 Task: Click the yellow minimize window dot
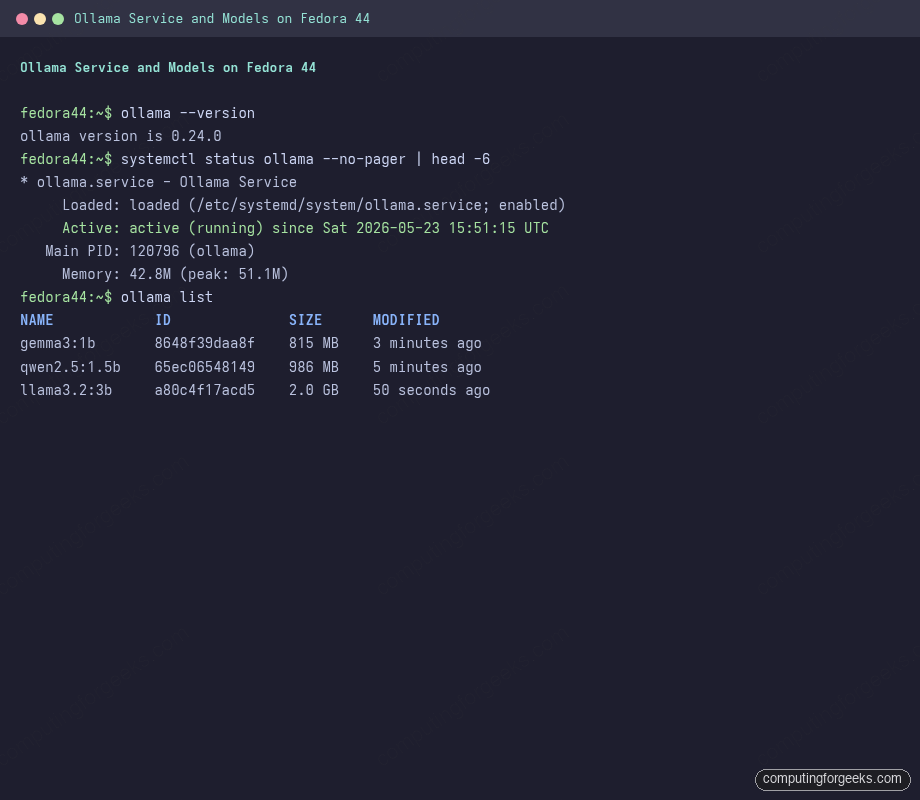[40, 19]
